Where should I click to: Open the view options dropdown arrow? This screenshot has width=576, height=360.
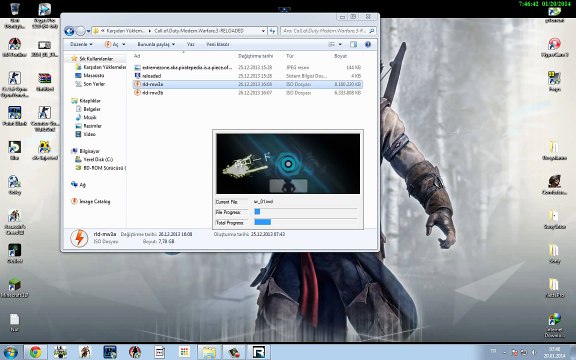[340, 44]
